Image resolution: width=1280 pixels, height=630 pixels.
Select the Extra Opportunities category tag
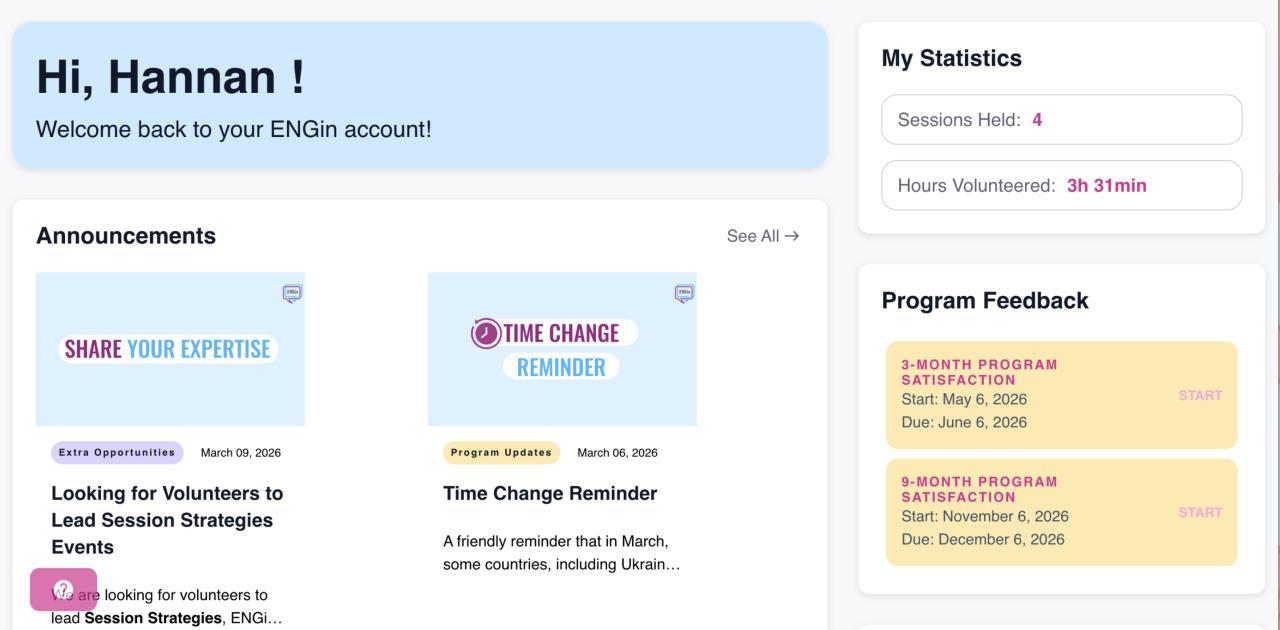(x=117, y=453)
